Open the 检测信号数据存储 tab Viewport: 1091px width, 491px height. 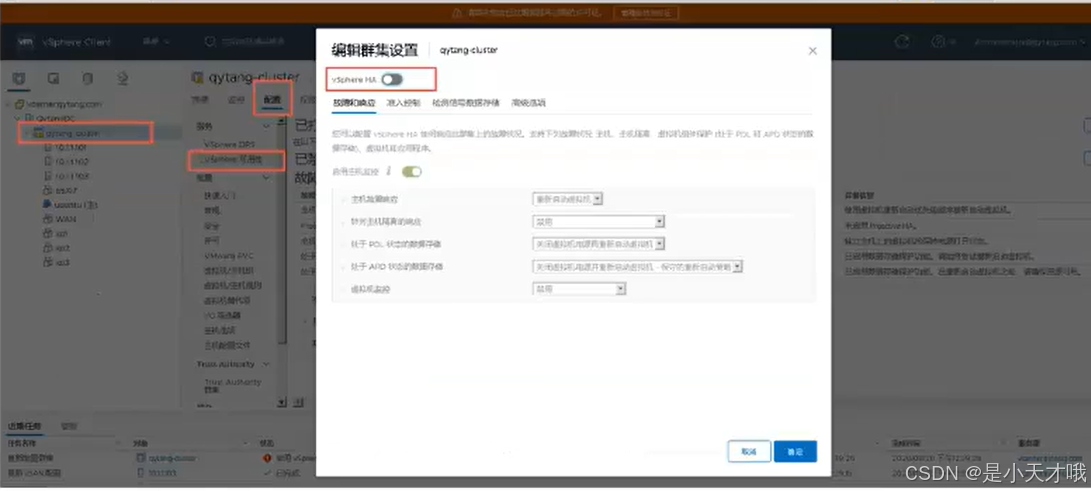(466, 102)
